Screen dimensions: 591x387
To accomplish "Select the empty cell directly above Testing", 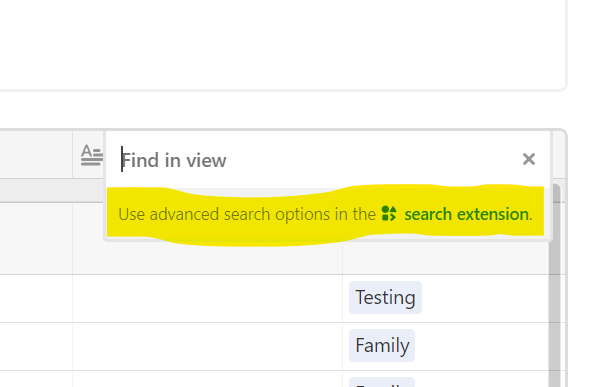I will (x=445, y=257).
